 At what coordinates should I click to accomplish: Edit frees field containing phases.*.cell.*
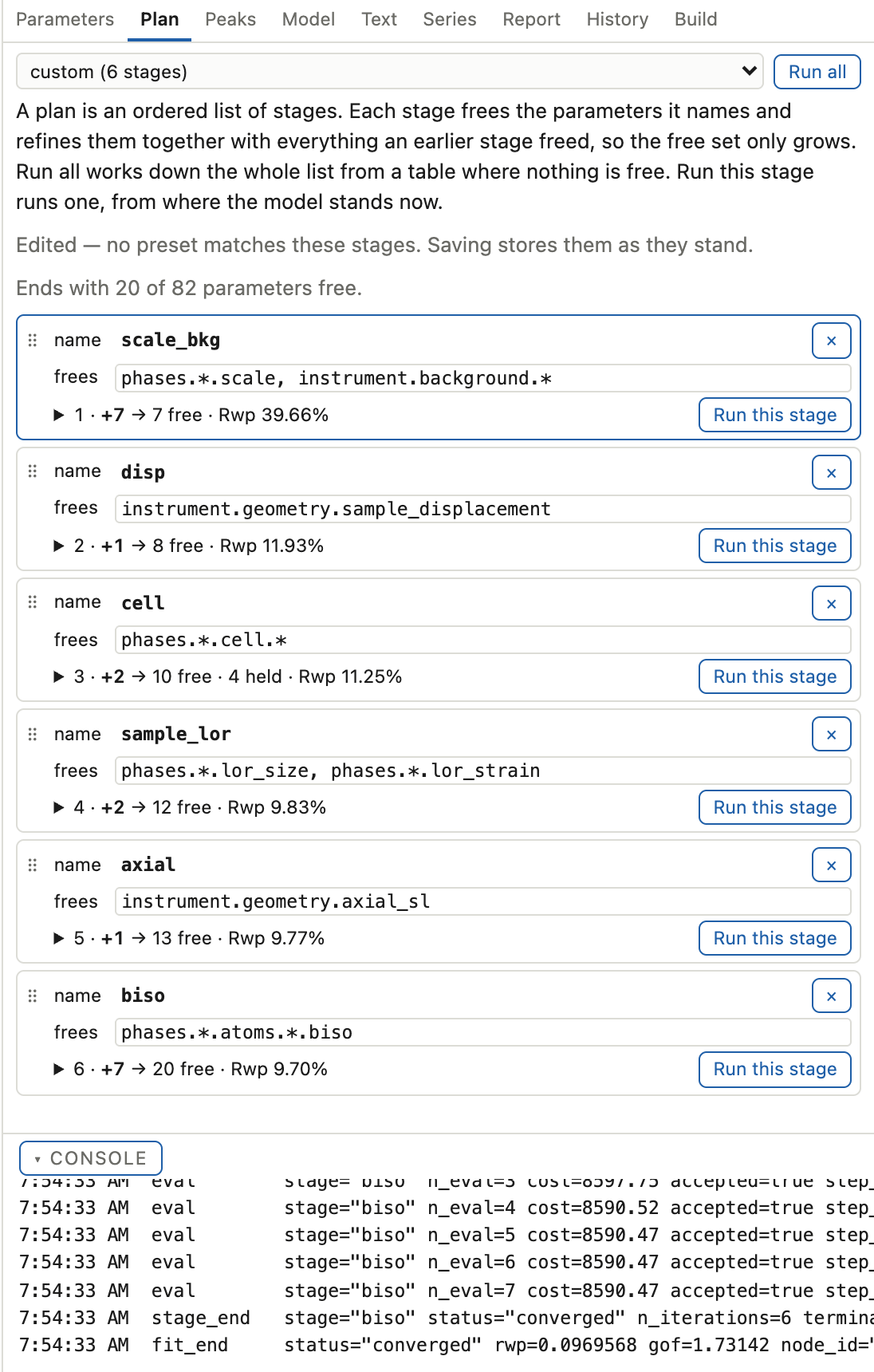click(483, 640)
